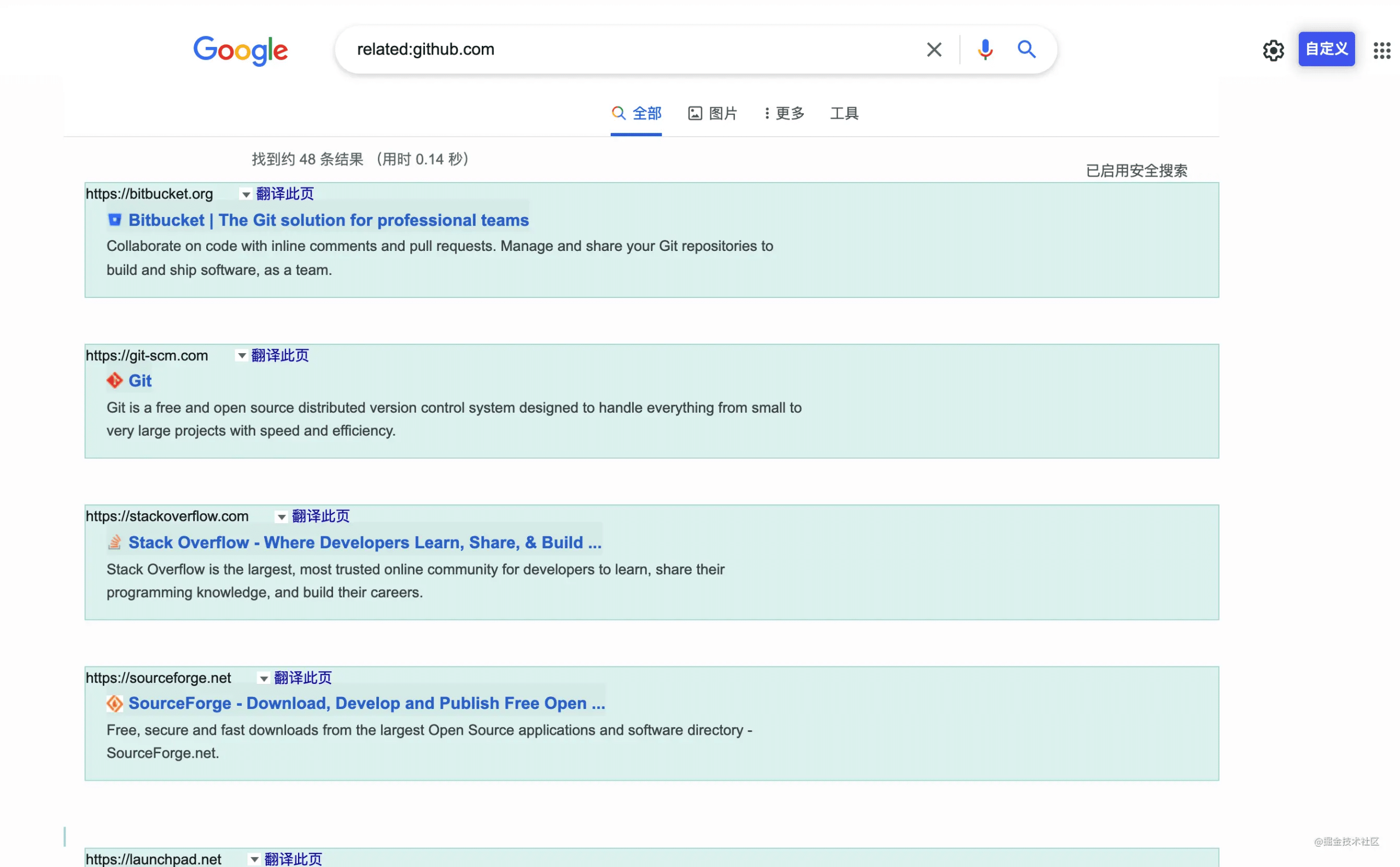Click the https://sourceforge.net URL text
Image resolution: width=1400 pixels, height=867 pixels.
[158, 678]
